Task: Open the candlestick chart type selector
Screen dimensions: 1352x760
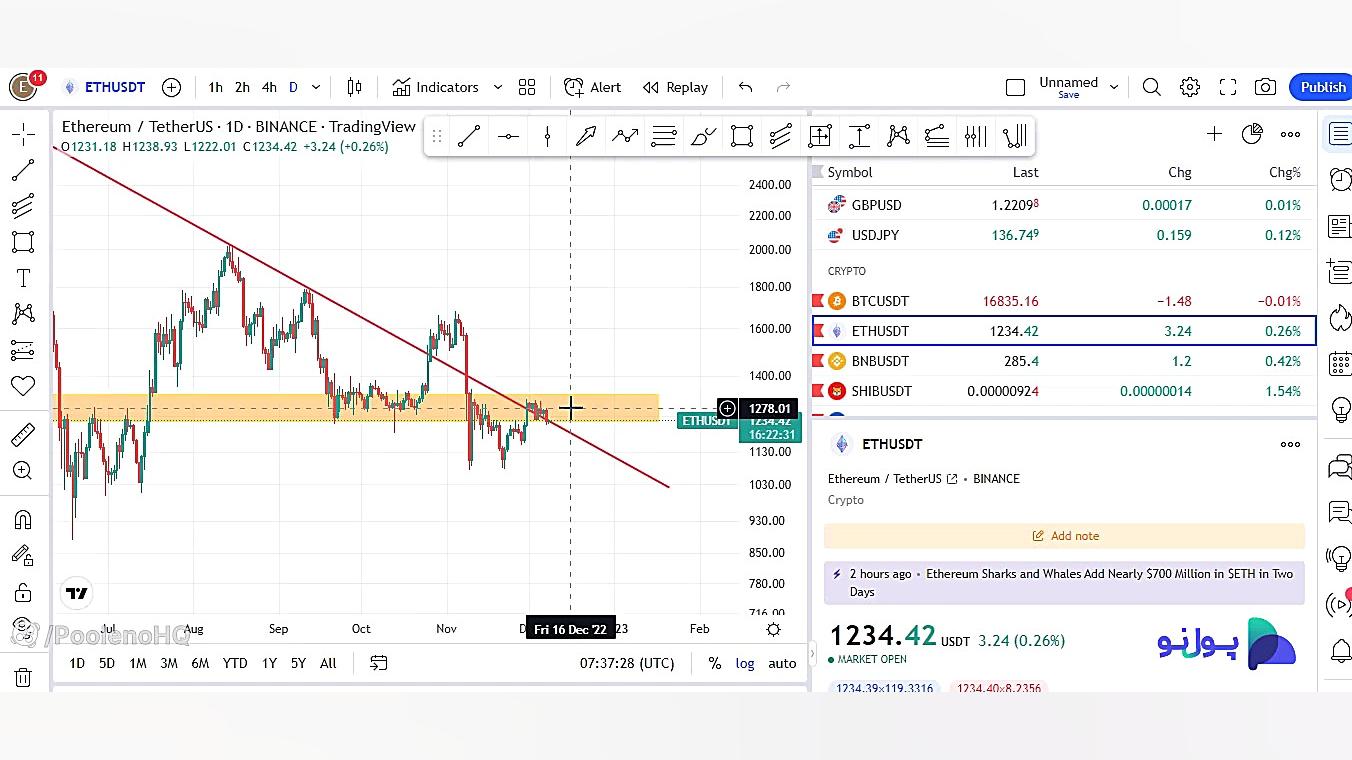Action: [x=354, y=87]
